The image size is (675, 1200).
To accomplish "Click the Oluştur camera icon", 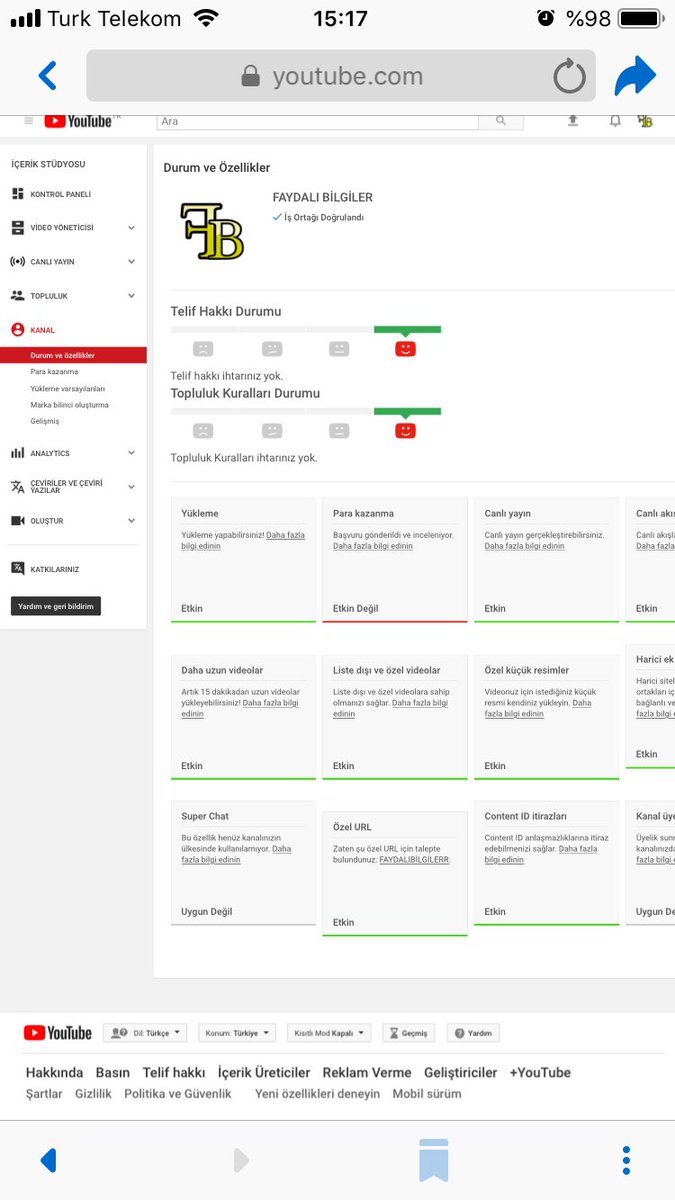I will [17, 521].
